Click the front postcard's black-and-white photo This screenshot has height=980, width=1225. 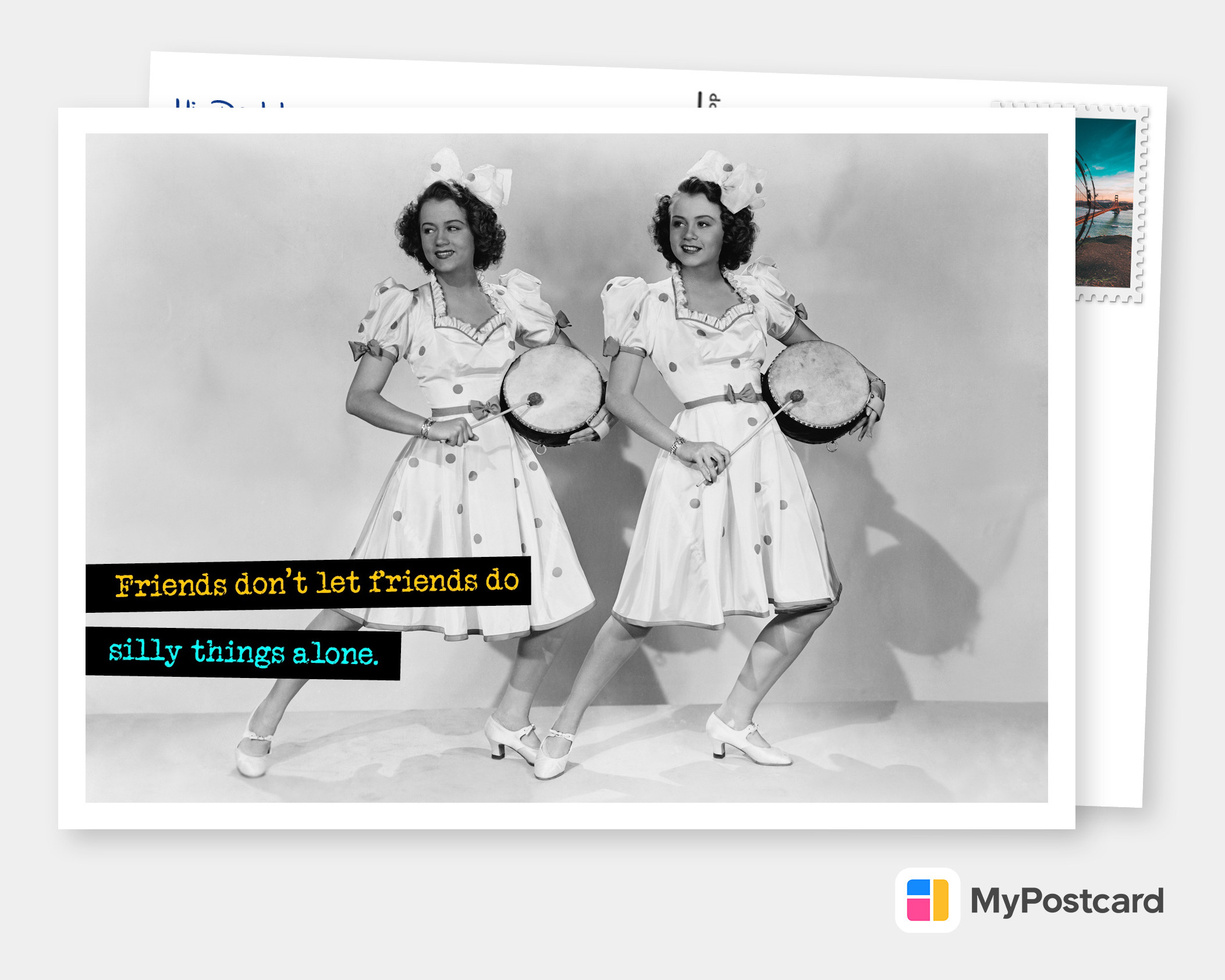click(566, 468)
